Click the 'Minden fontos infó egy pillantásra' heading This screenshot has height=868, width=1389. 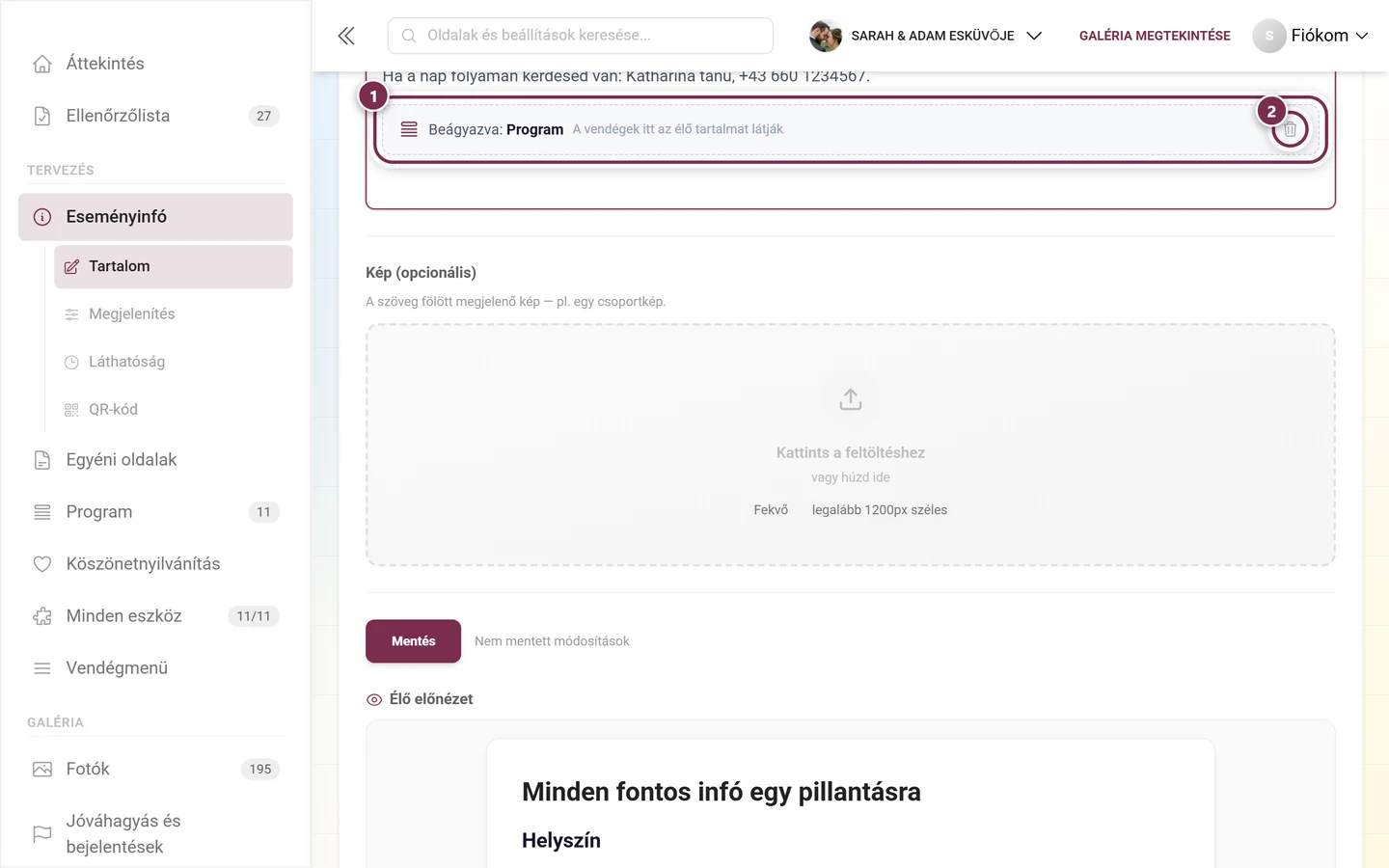(722, 792)
